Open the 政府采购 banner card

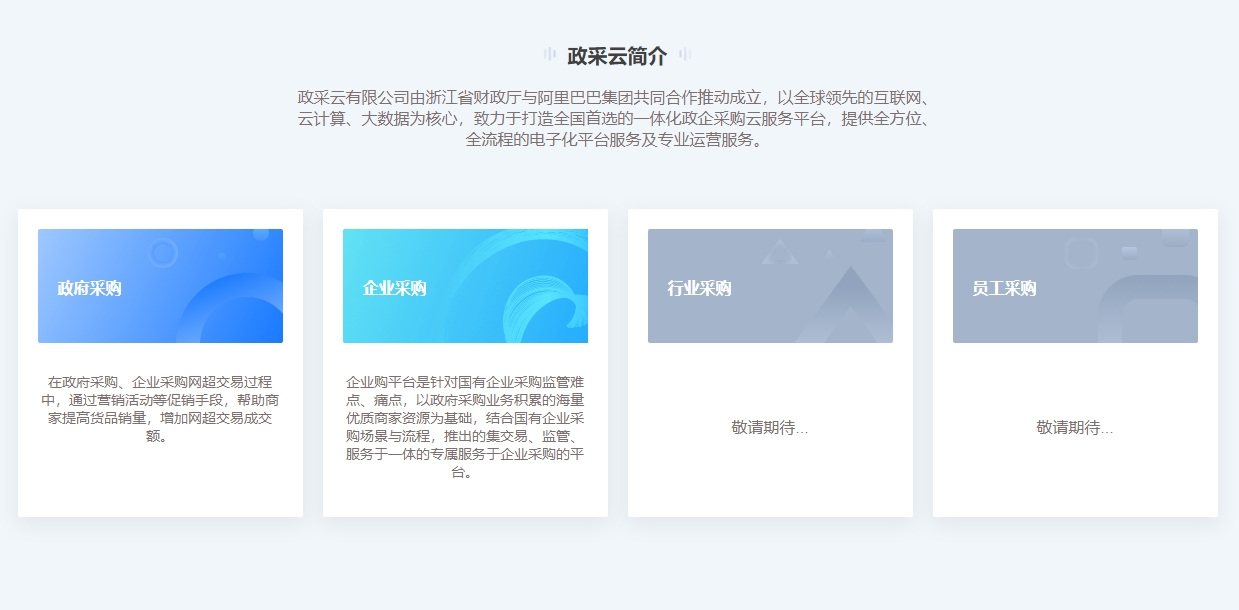160,286
